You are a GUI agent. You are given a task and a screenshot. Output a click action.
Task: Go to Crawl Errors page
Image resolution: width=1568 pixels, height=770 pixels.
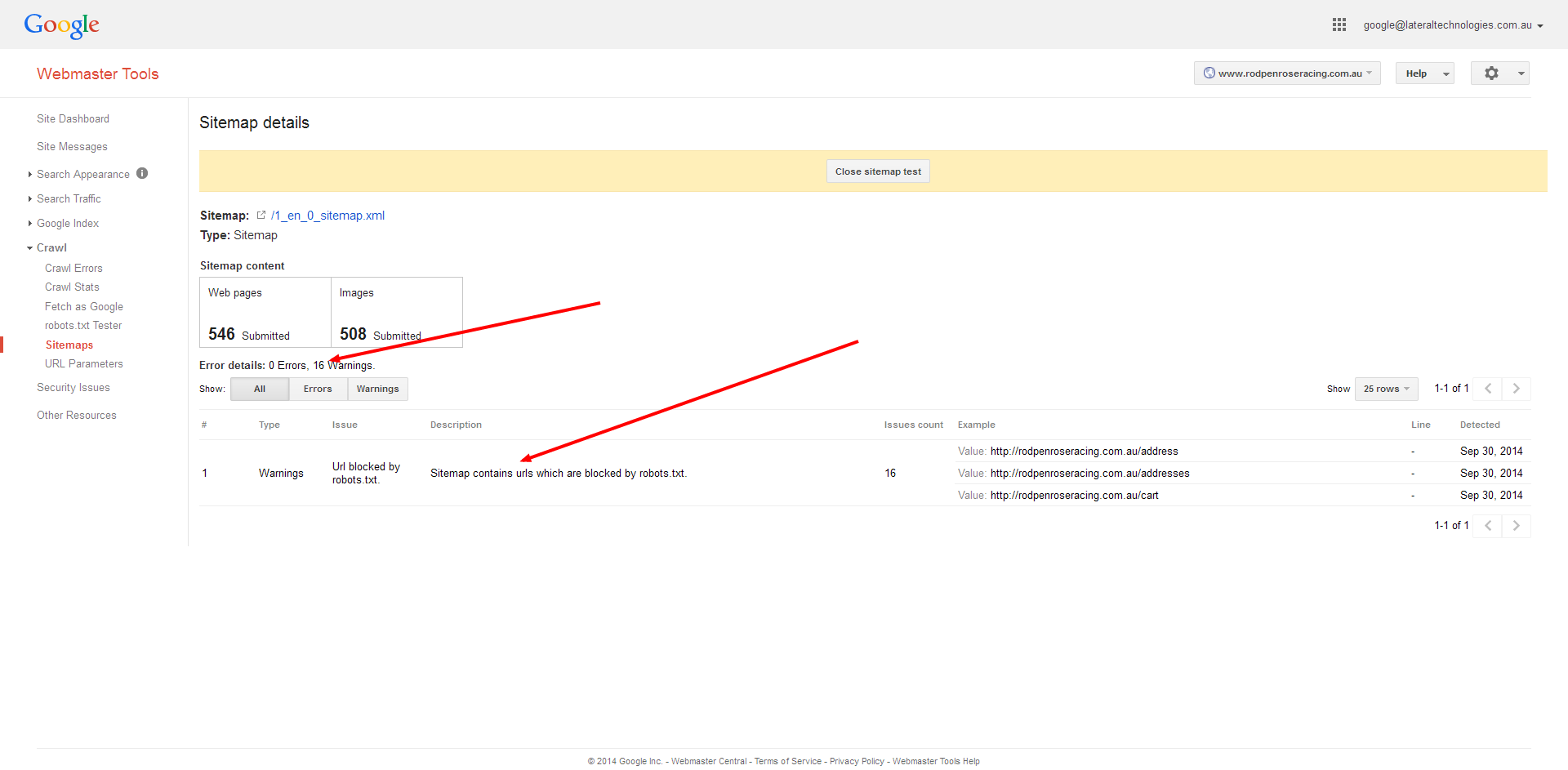tap(73, 268)
